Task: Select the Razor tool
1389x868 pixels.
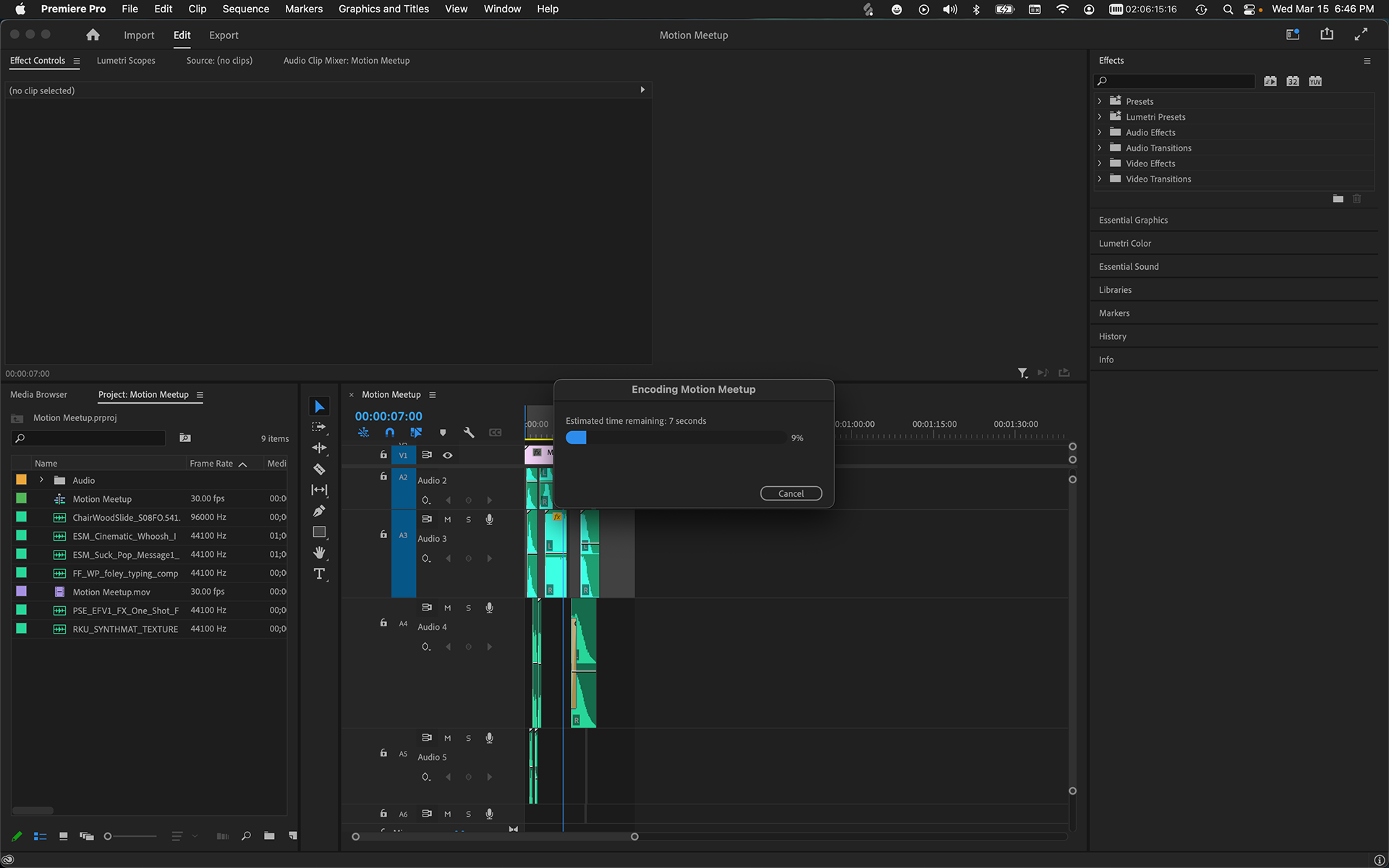Action: pos(319,469)
